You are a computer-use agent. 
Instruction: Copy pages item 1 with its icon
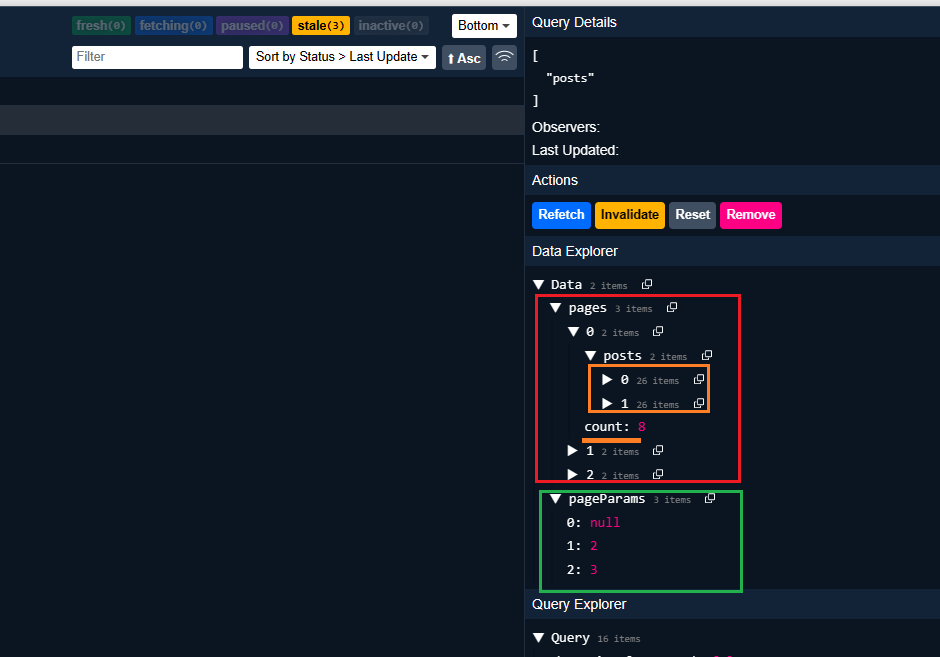click(x=659, y=451)
